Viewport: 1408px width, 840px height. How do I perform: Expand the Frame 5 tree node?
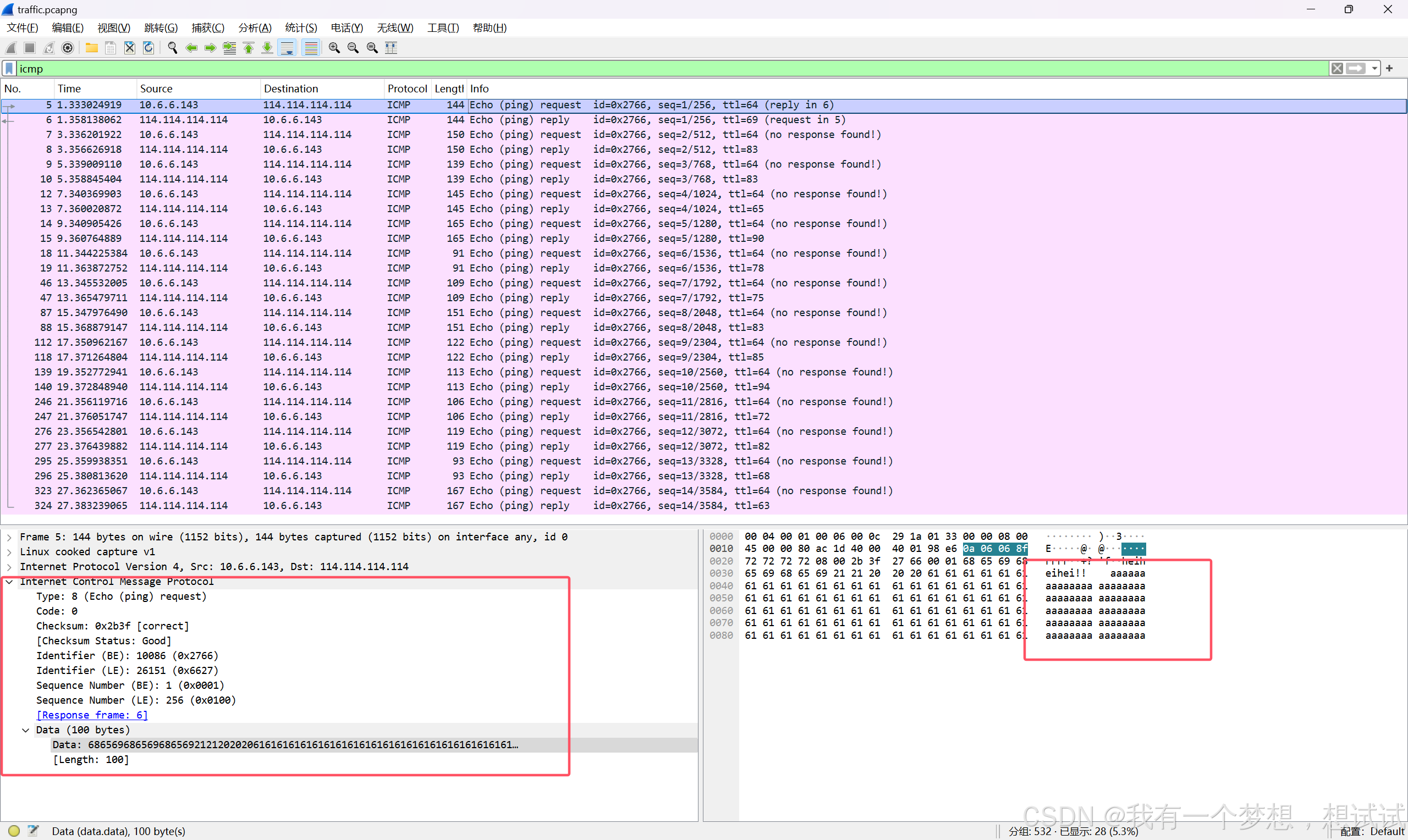9,537
